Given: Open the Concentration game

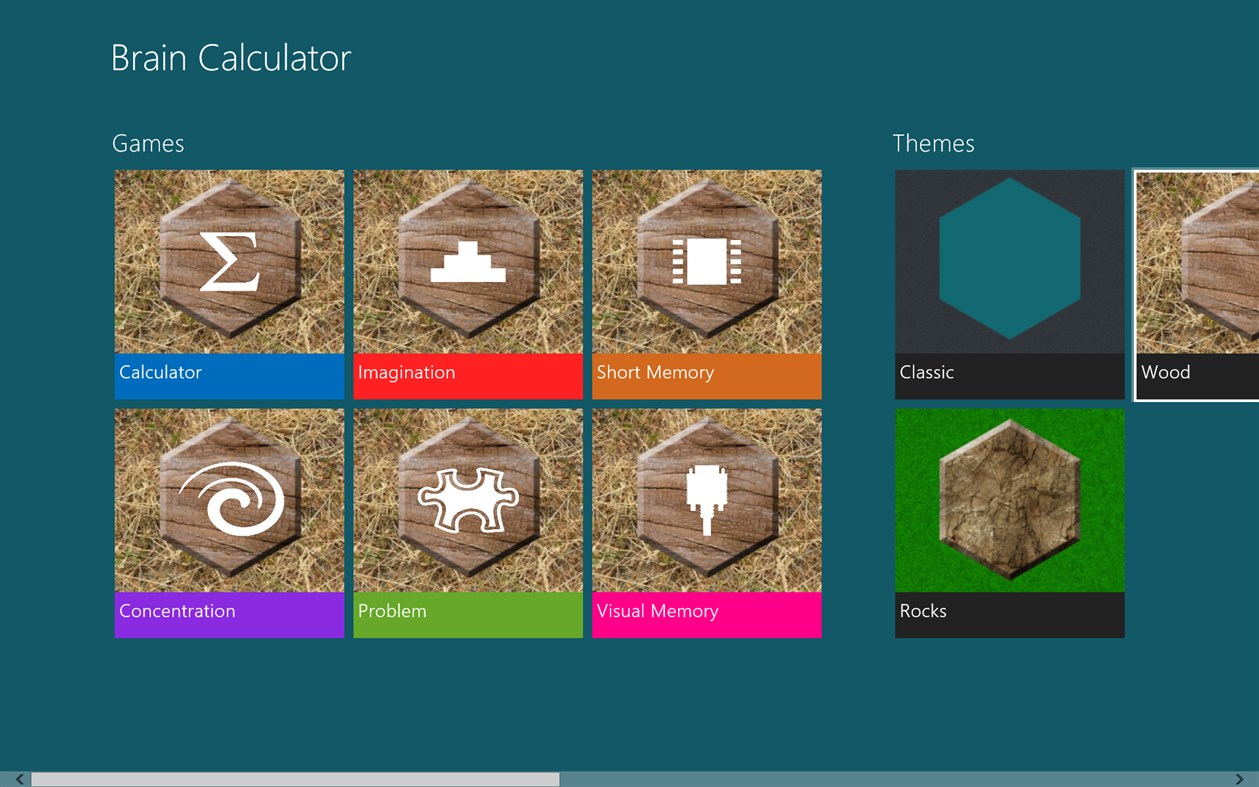Looking at the screenshot, I should (229, 522).
